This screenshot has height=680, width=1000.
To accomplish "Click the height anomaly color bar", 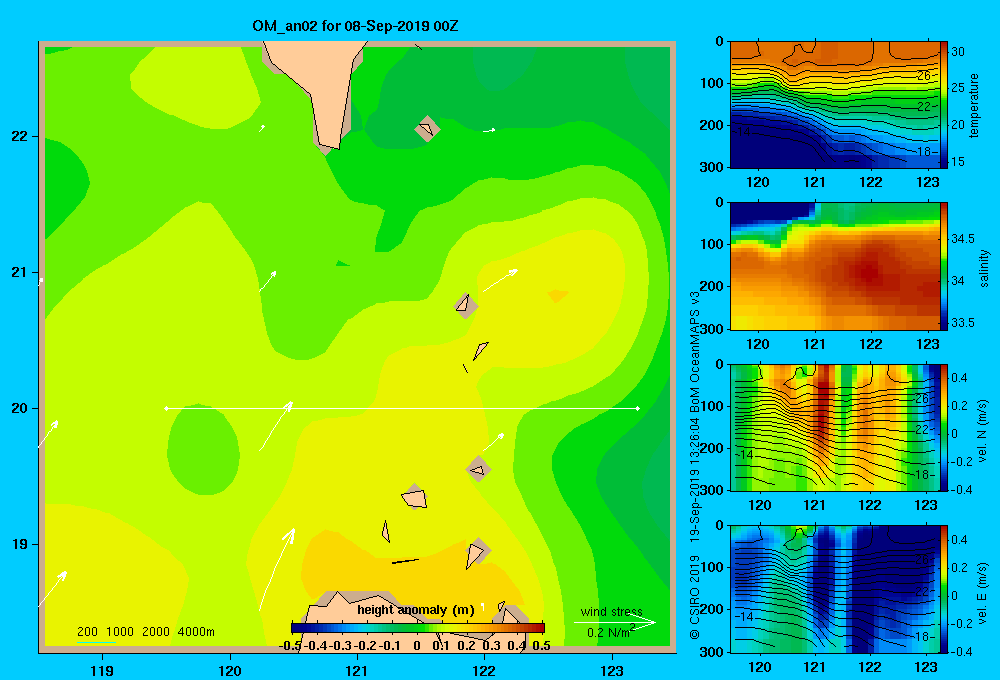I will coord(418,628).
